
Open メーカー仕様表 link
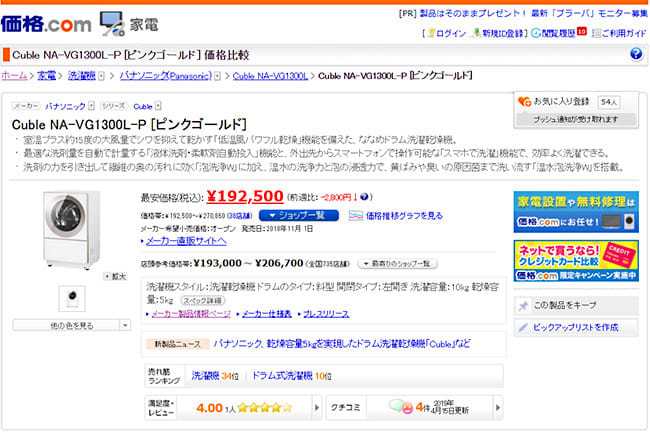267,314
